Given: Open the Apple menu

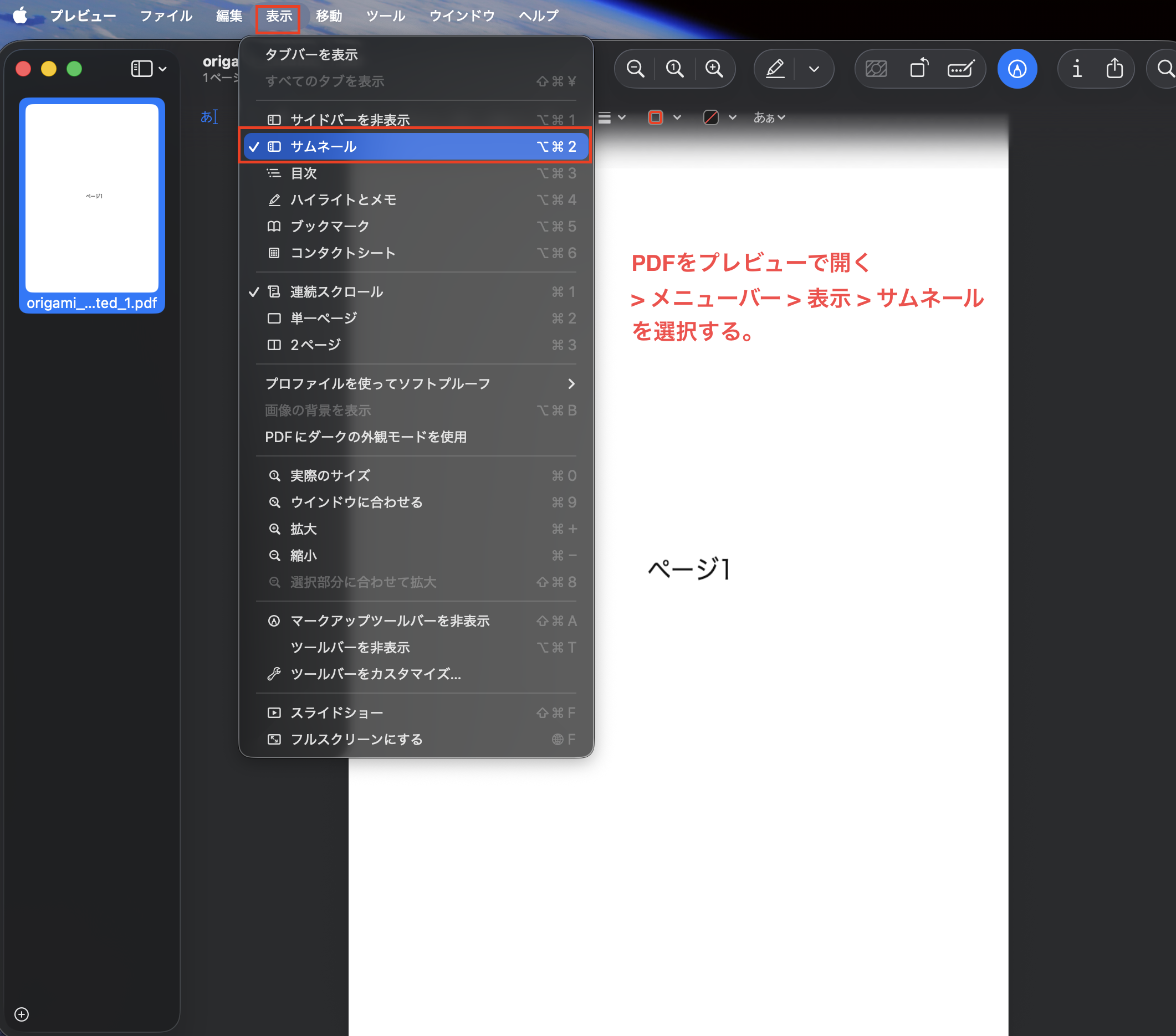Looking at the screenshot, I should (x=21, y=16).
